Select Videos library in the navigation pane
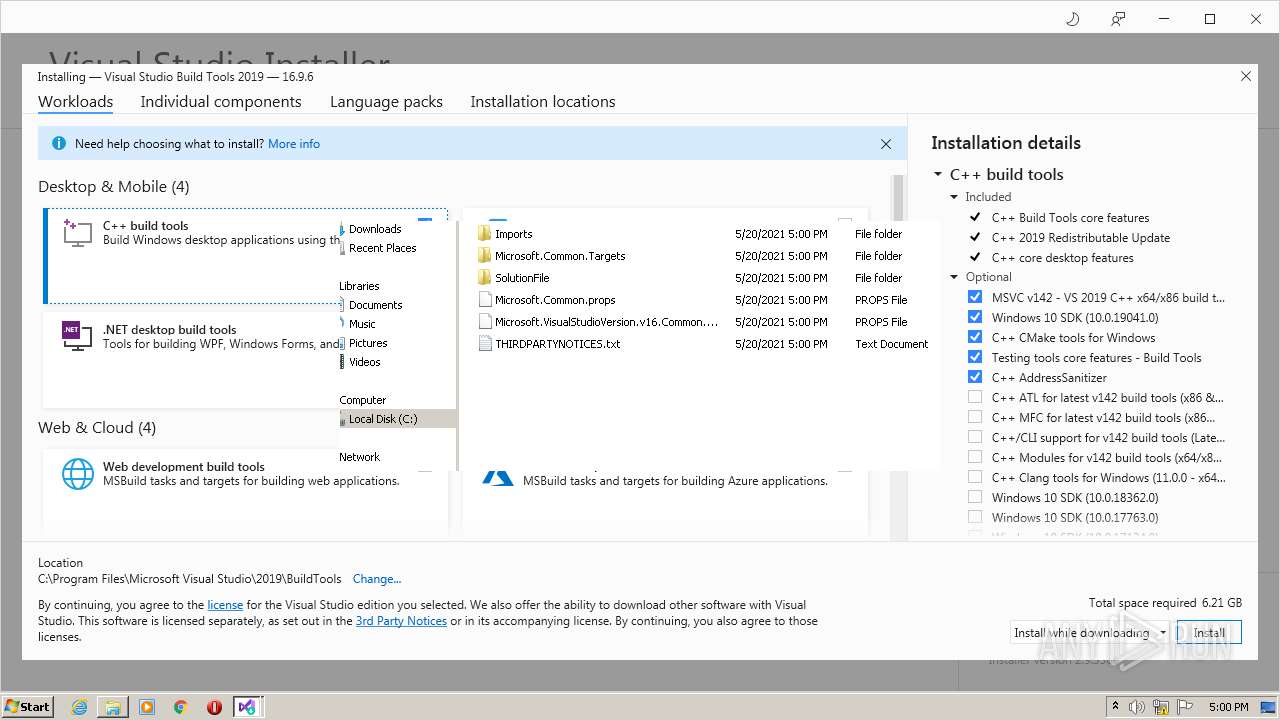The width and height of the screenshot is (1280, 720). tap(364, 362)
